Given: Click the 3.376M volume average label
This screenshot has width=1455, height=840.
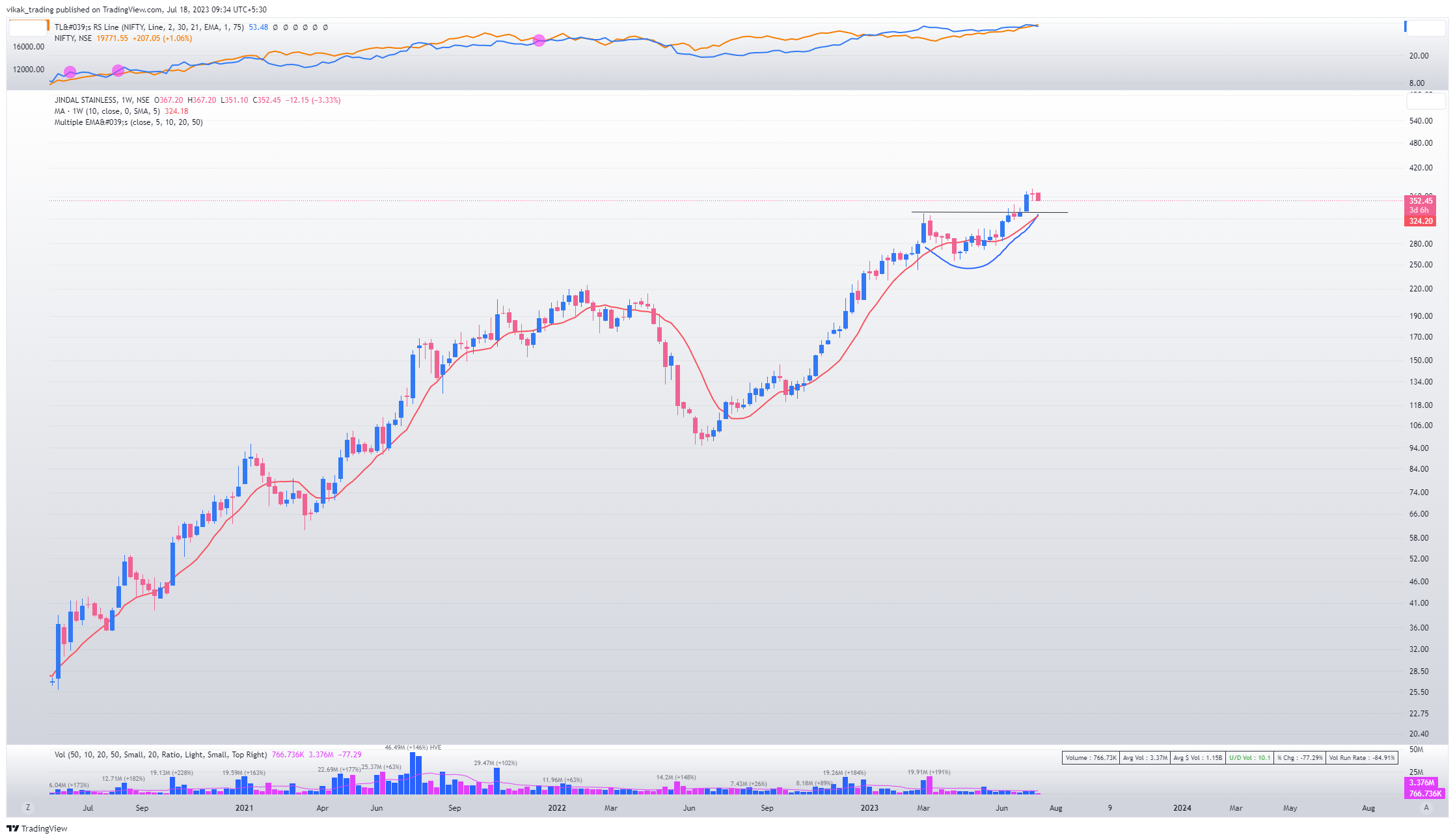Looking at the screenshot, I should tap(1422, 783).
